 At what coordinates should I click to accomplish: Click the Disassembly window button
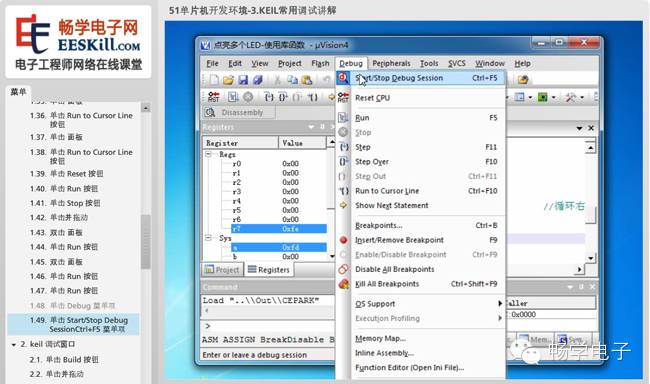[239, 112]
